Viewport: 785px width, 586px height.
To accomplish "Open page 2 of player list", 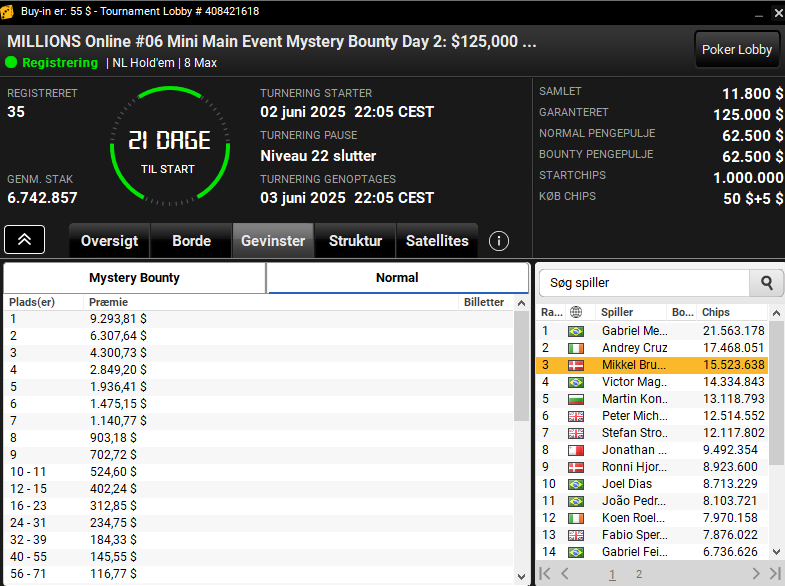I will pos(639,574).
